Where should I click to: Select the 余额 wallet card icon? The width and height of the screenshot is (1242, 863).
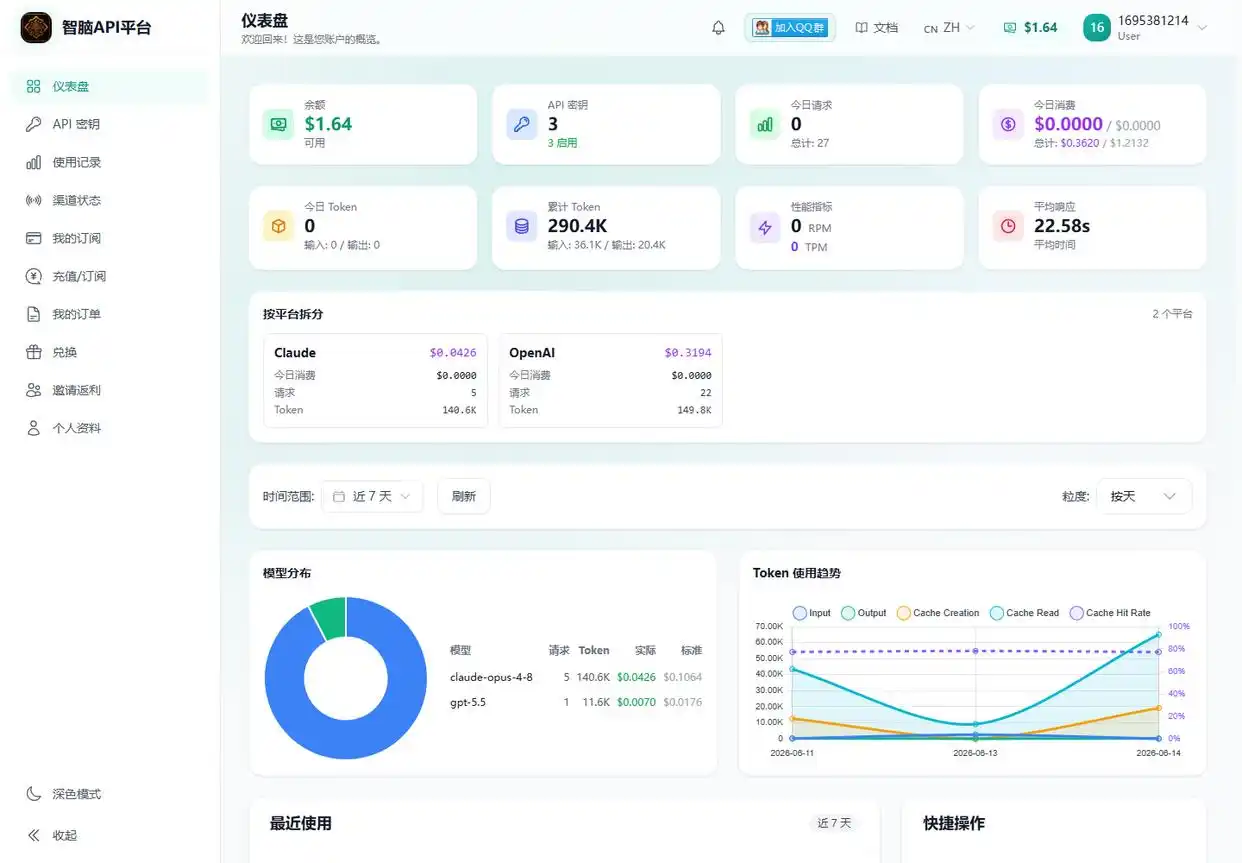278,124
